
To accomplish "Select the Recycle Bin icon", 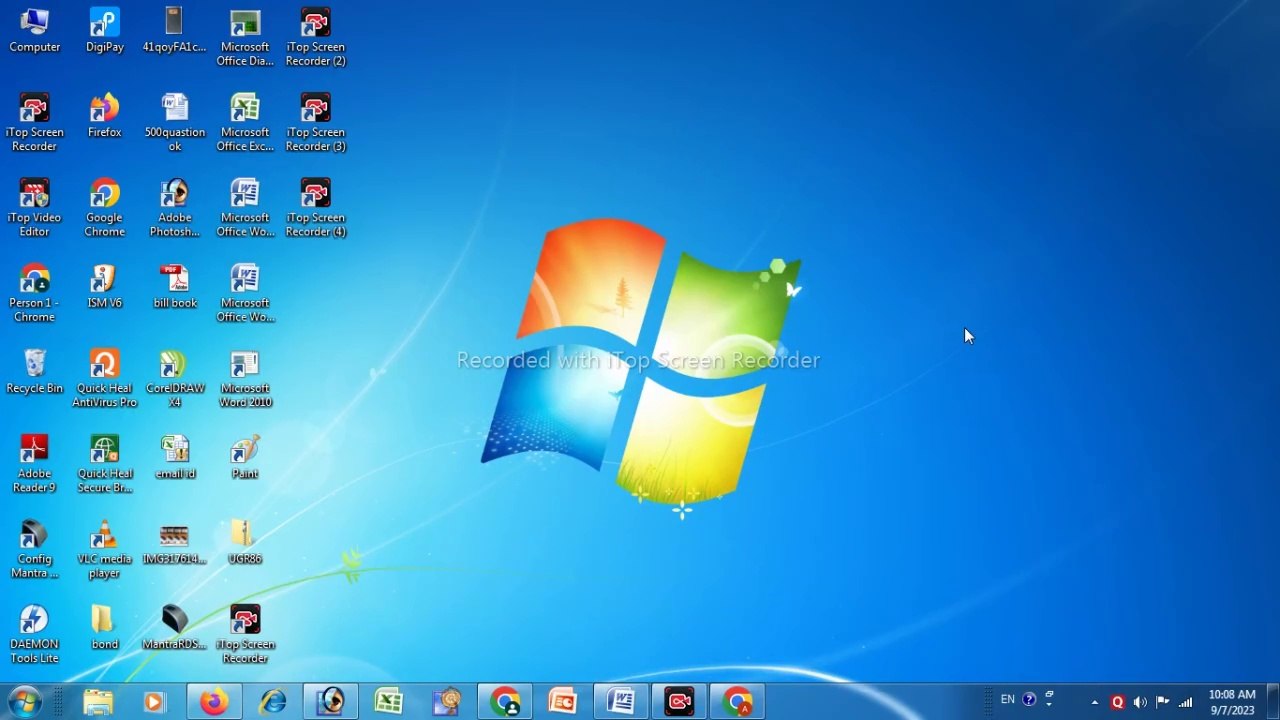I will (x=34, y=368).
